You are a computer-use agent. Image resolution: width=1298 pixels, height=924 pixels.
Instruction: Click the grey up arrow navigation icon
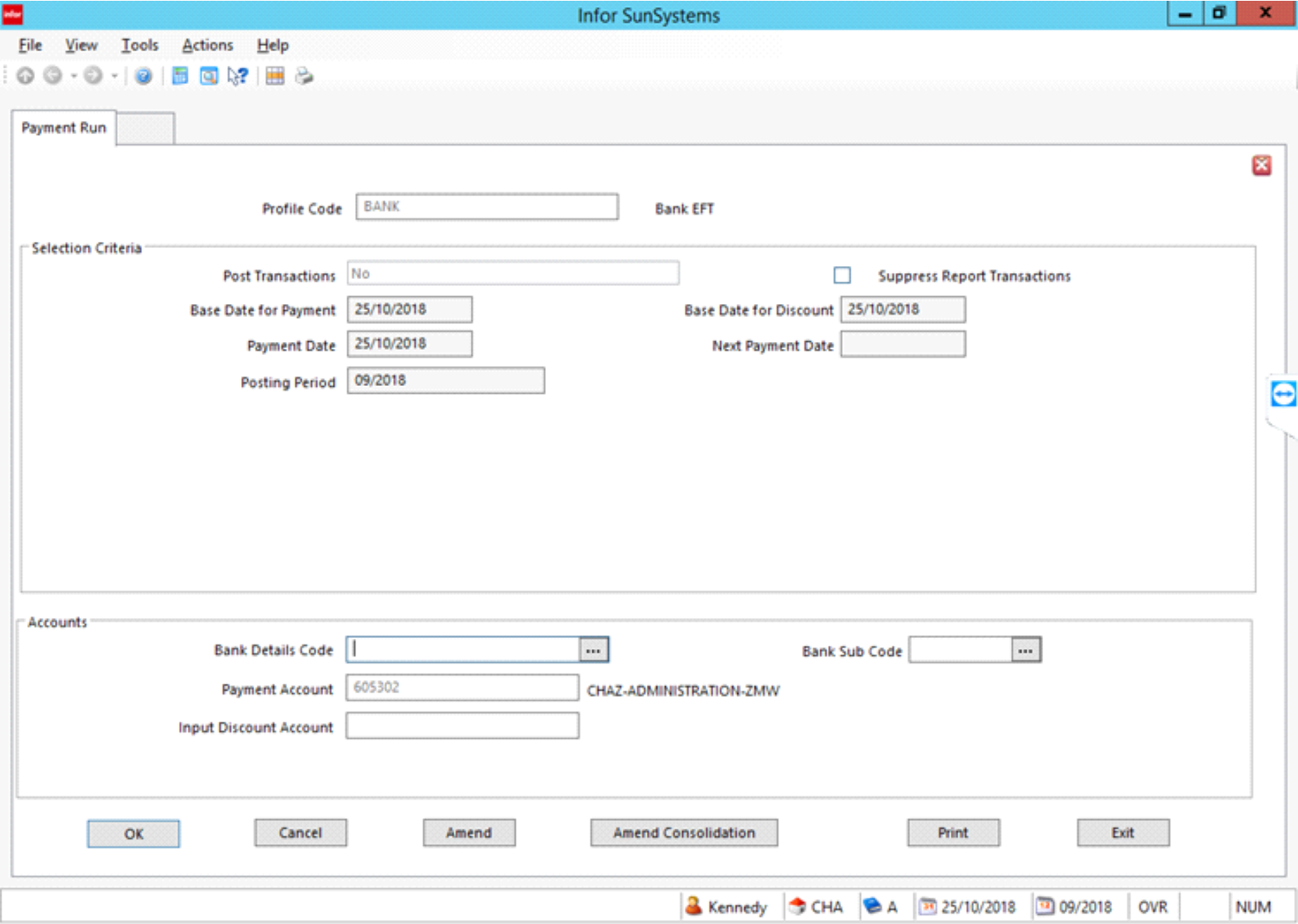(x=26, y=76)
